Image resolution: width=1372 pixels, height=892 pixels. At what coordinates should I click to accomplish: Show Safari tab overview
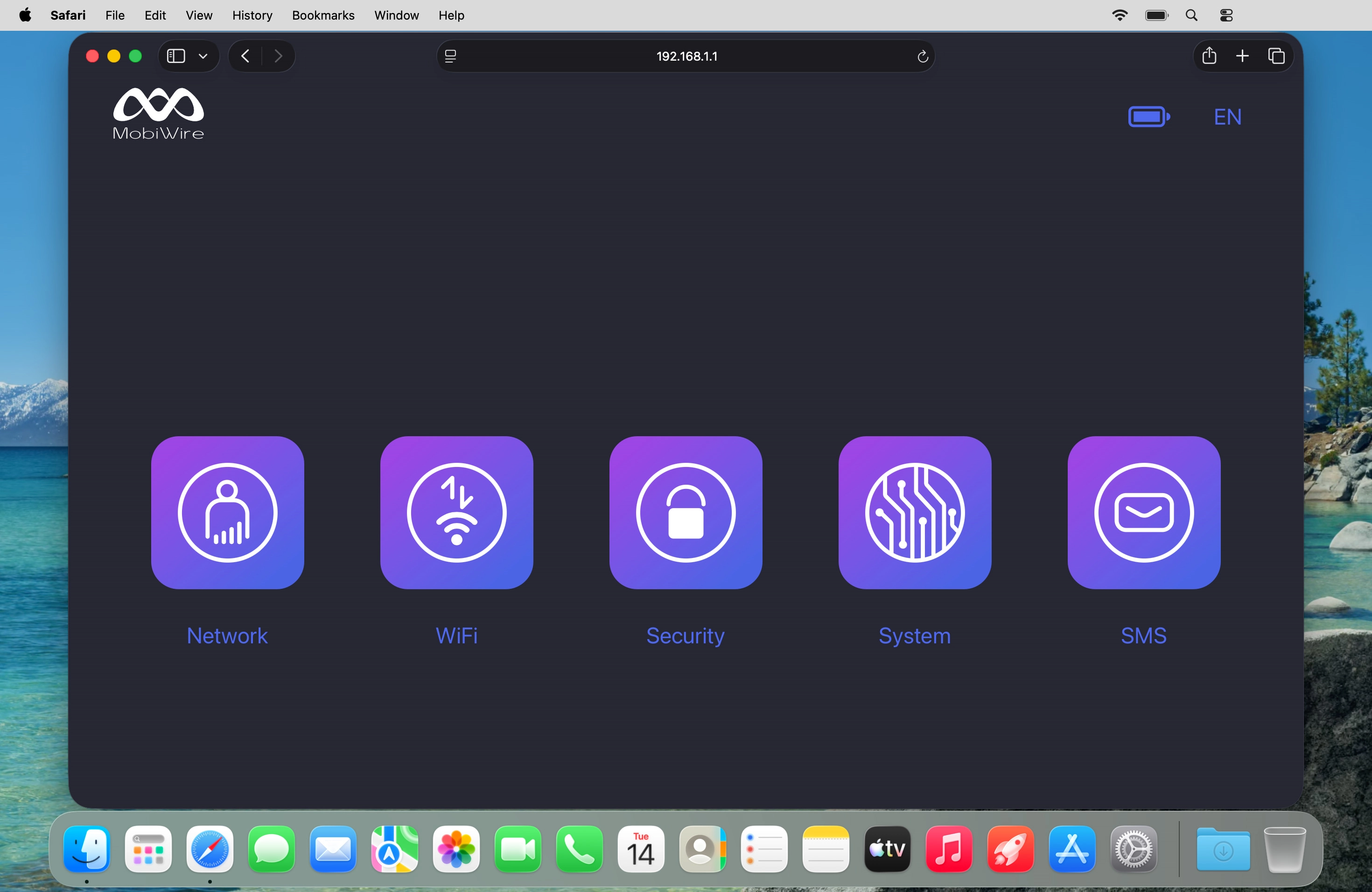point(1276,56)
